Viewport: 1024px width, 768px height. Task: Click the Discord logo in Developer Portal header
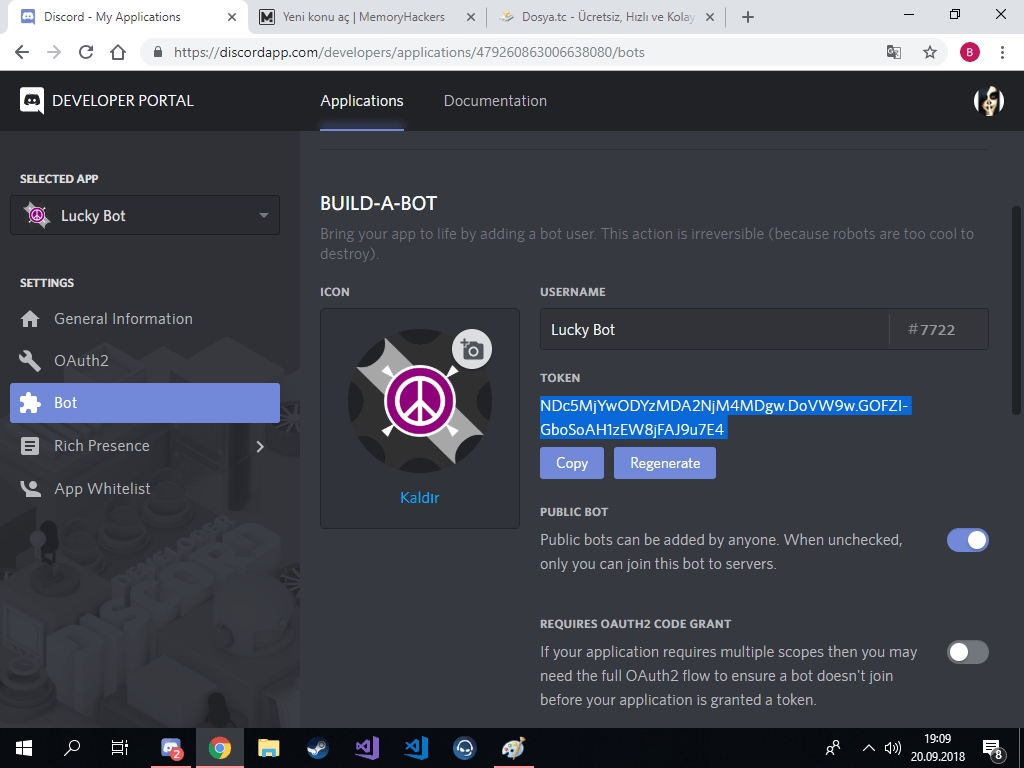pos(31,101)
